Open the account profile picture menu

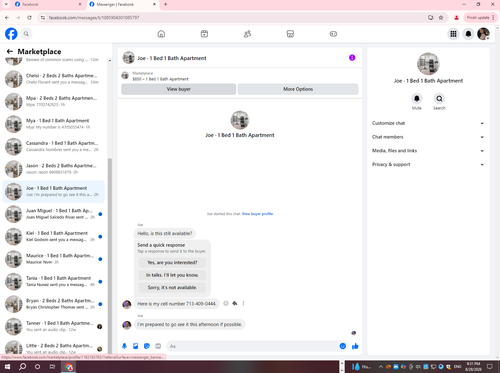tap(483, 34)
